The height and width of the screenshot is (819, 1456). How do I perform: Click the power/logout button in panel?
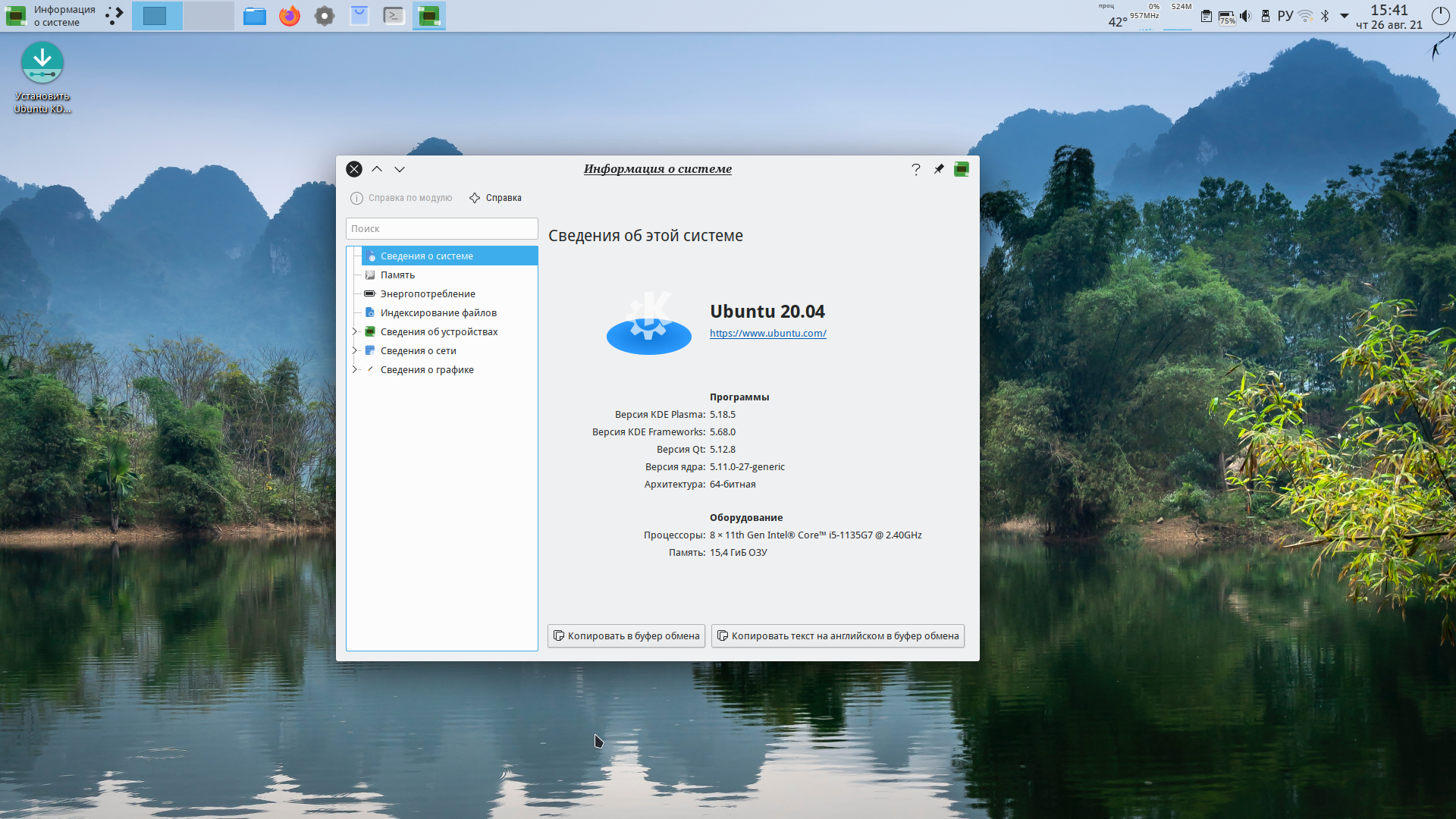[1440, 16]
